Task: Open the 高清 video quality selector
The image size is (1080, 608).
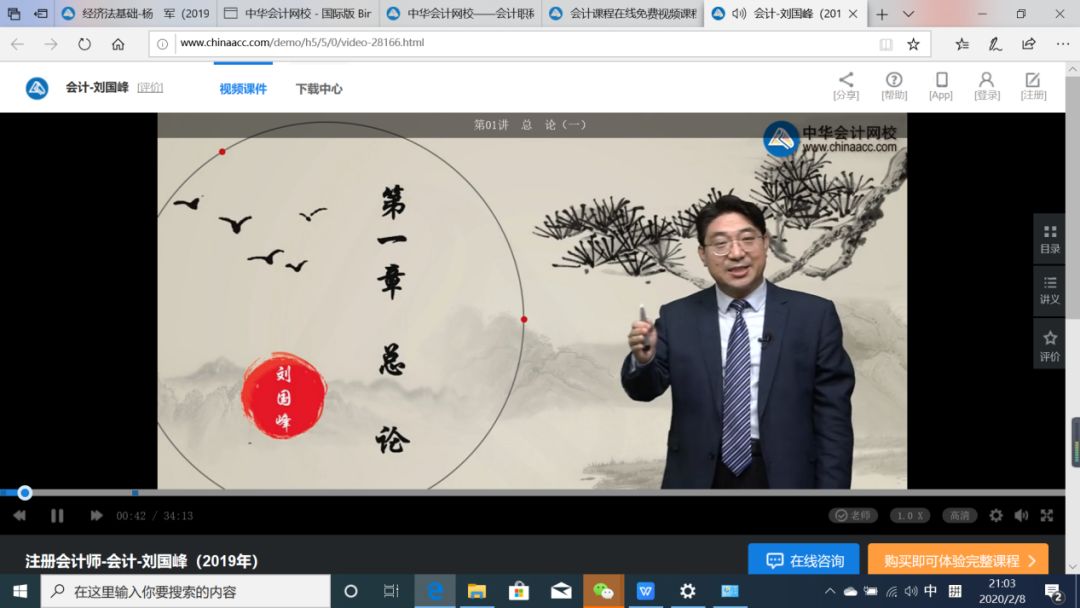Action: 959,516
